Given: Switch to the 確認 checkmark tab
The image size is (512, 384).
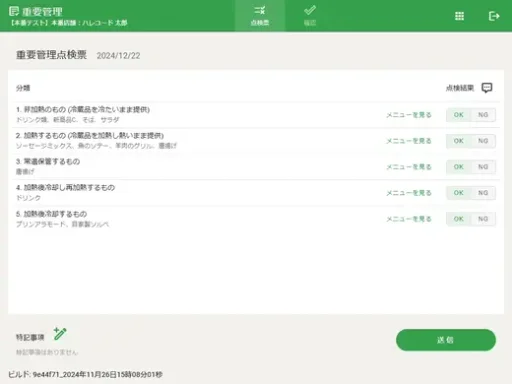Looking at the screenshot, I should (x=310, y=16).
